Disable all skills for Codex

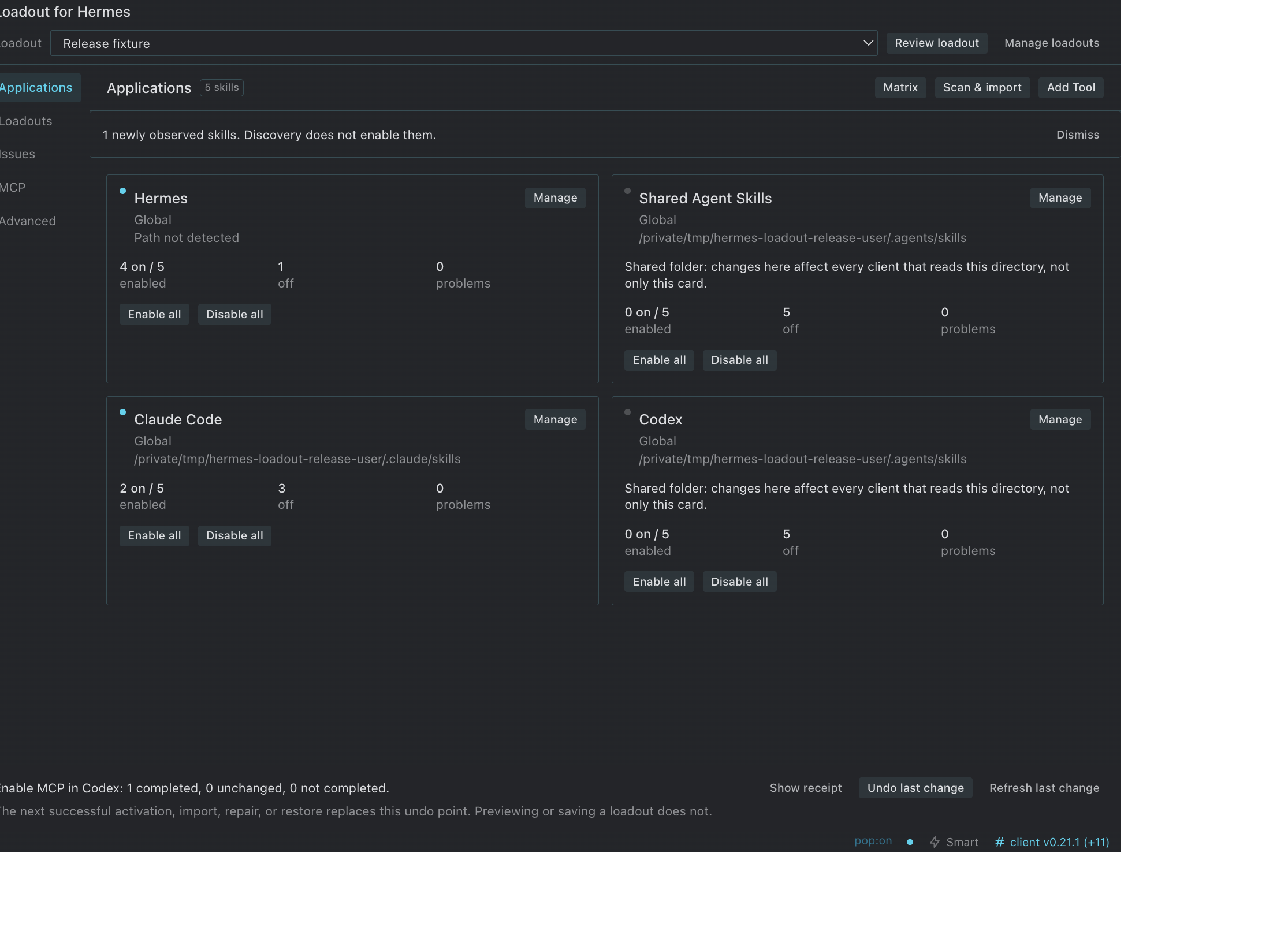tap(739, 582)
